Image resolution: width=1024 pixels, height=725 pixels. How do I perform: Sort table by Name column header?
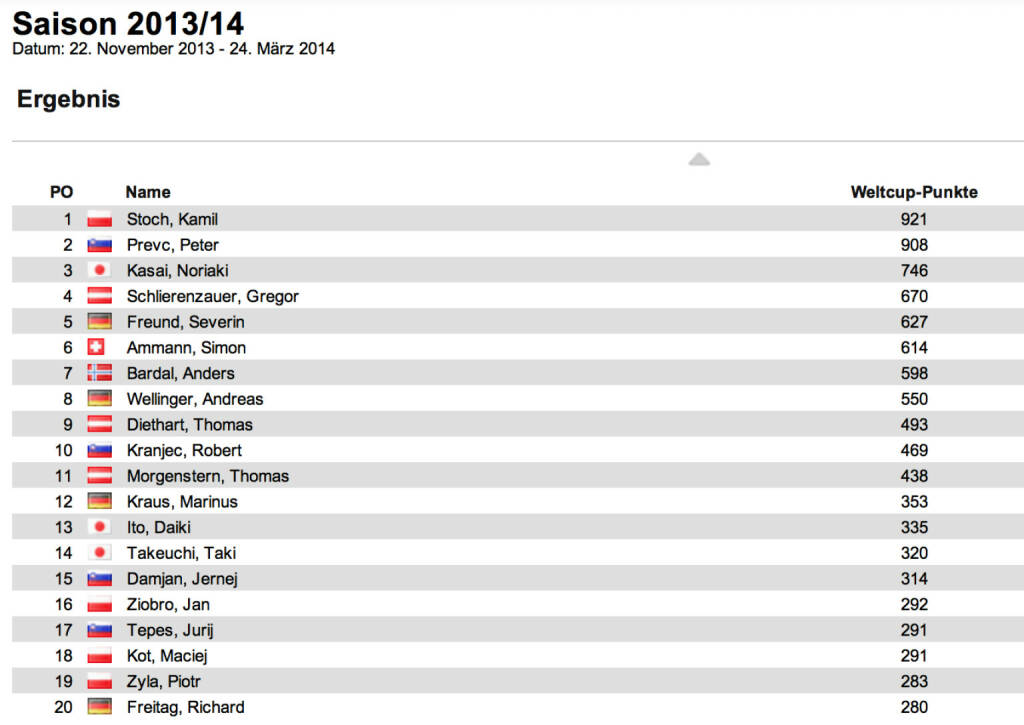point(148,192)
